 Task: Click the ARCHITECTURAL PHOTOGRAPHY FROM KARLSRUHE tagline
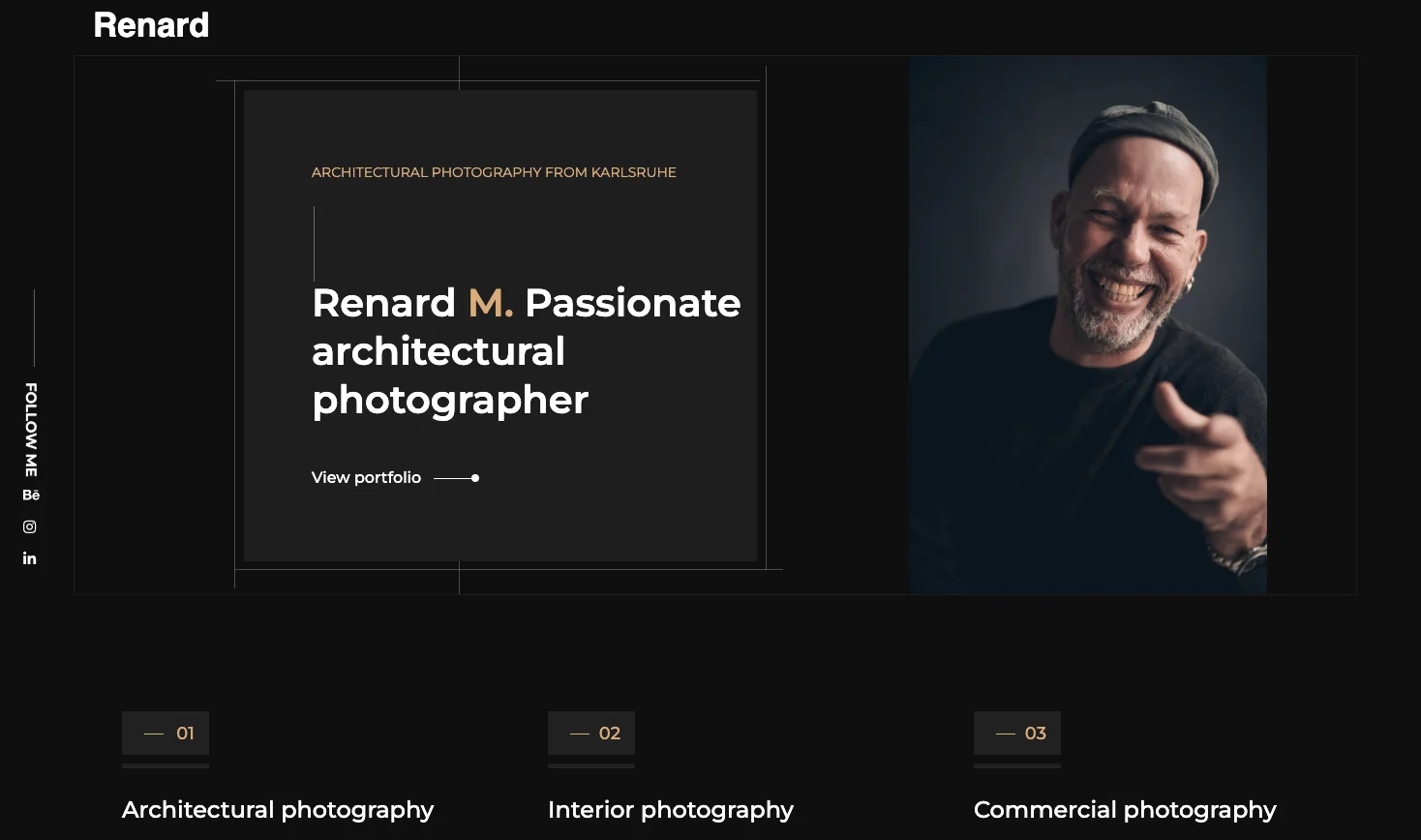coord(494,171)
